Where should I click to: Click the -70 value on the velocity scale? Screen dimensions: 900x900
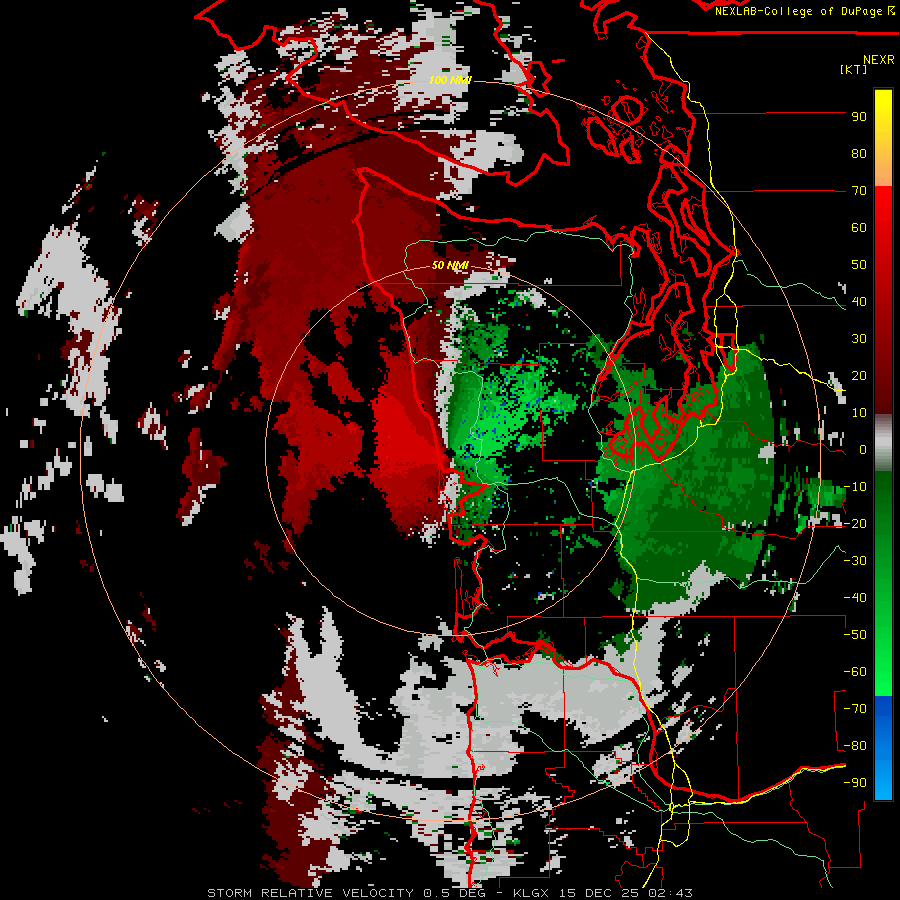pyautogui.click(x=855, y=709)
